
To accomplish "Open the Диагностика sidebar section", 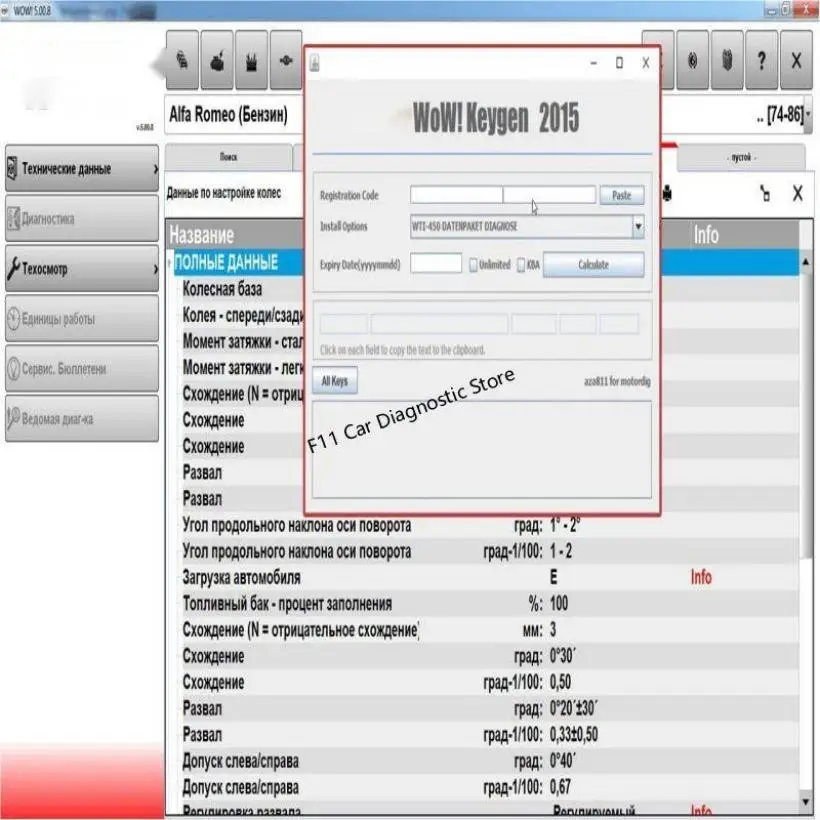I will (82, 219).
